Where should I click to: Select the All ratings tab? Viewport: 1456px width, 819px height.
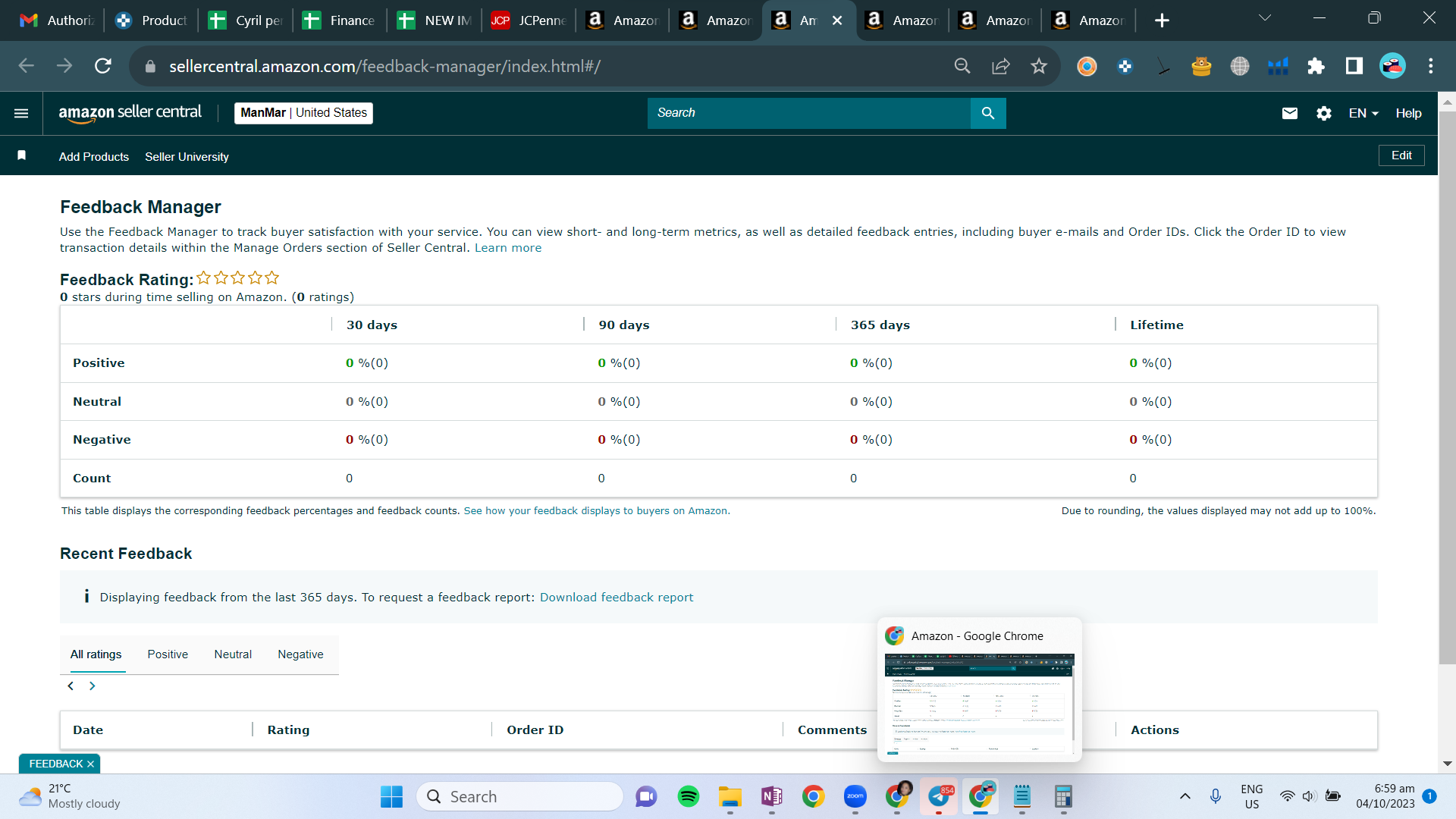click(x=96, y=655)
